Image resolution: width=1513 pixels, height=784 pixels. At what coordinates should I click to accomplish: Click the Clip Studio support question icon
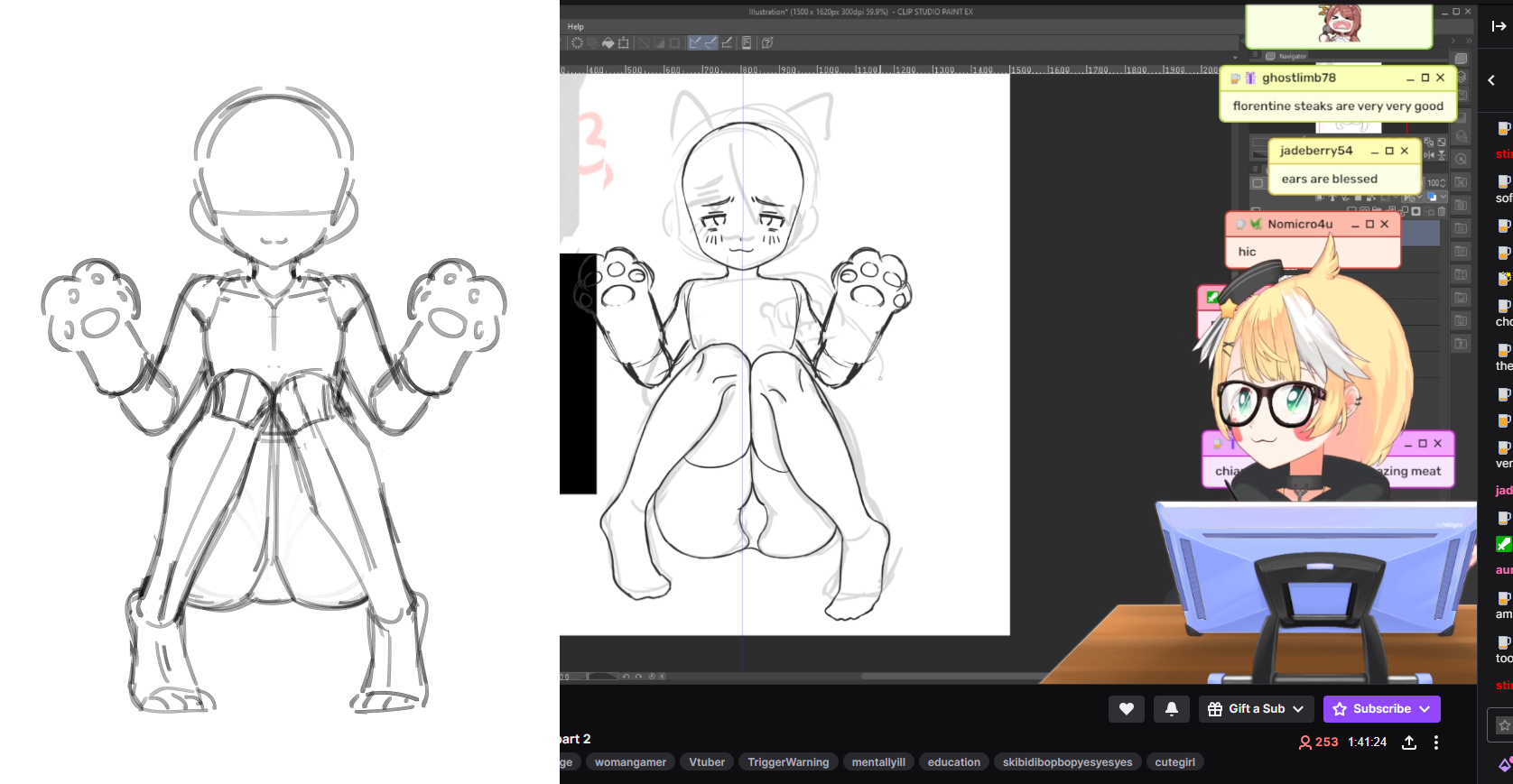pos(767,43)
